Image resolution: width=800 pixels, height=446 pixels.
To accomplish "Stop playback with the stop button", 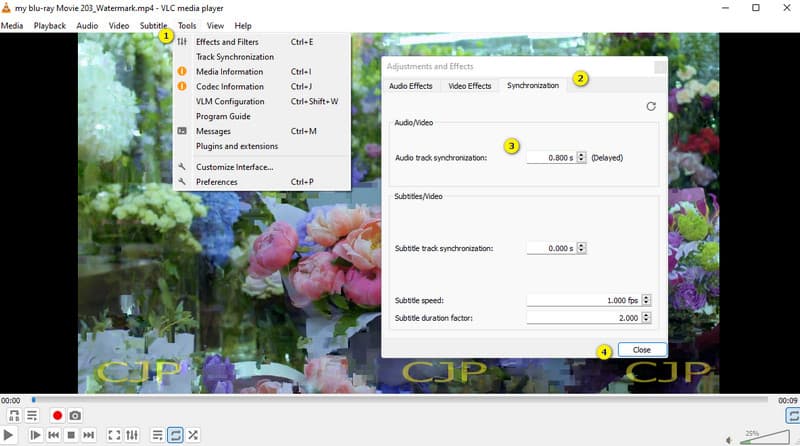I will 71,435.
